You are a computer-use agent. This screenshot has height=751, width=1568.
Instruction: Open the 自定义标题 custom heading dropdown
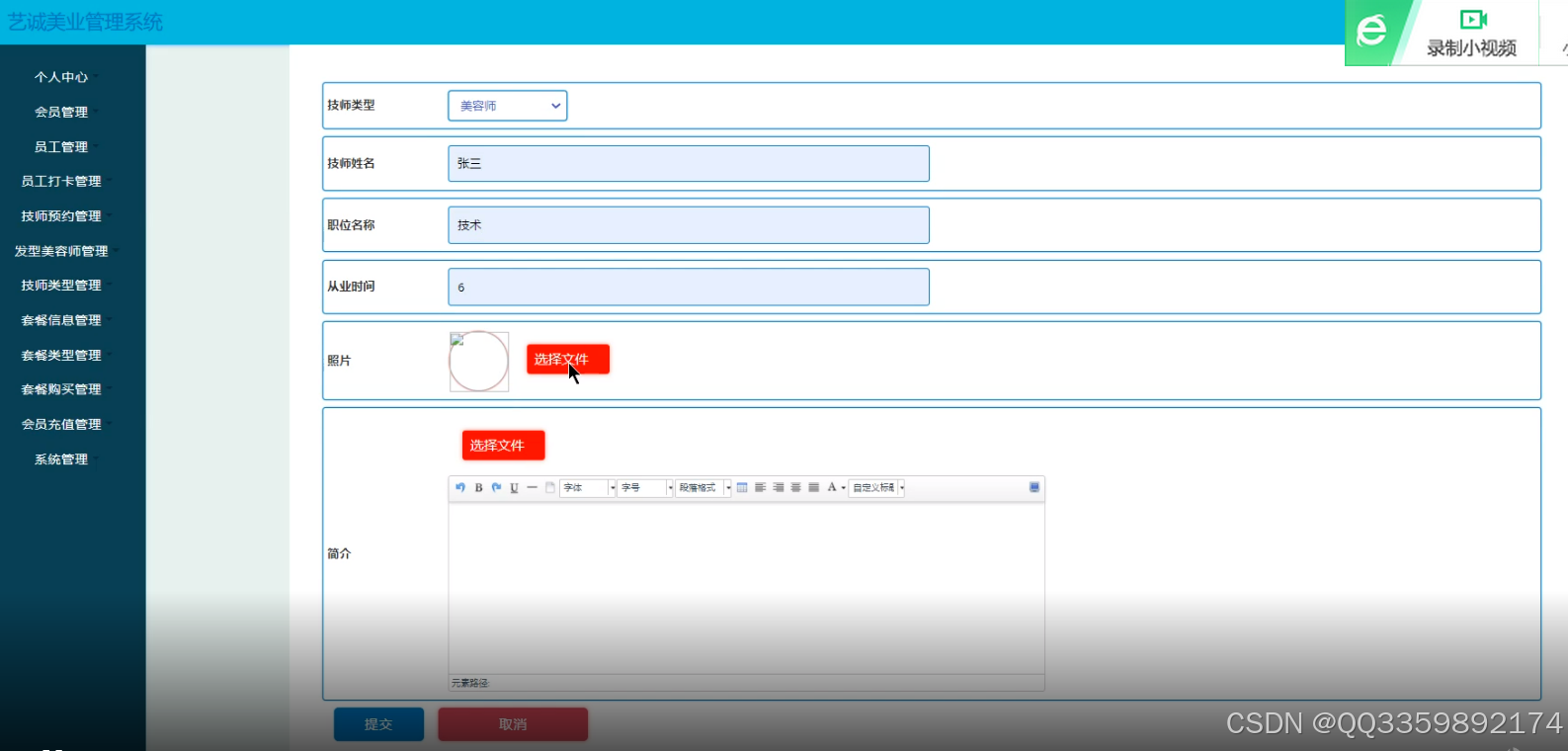point(876,487)
